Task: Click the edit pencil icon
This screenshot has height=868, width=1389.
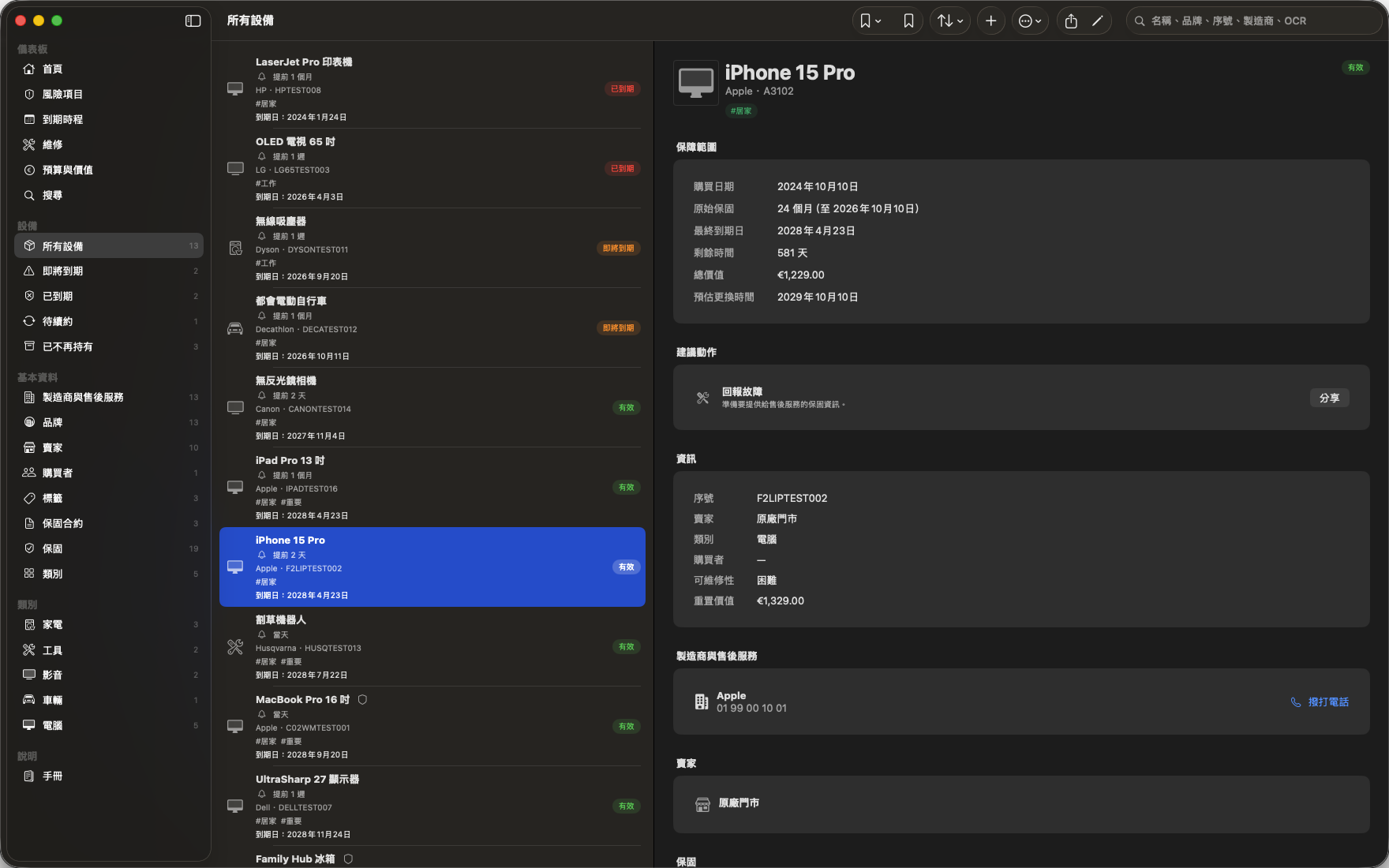Action: (1097, 21)
